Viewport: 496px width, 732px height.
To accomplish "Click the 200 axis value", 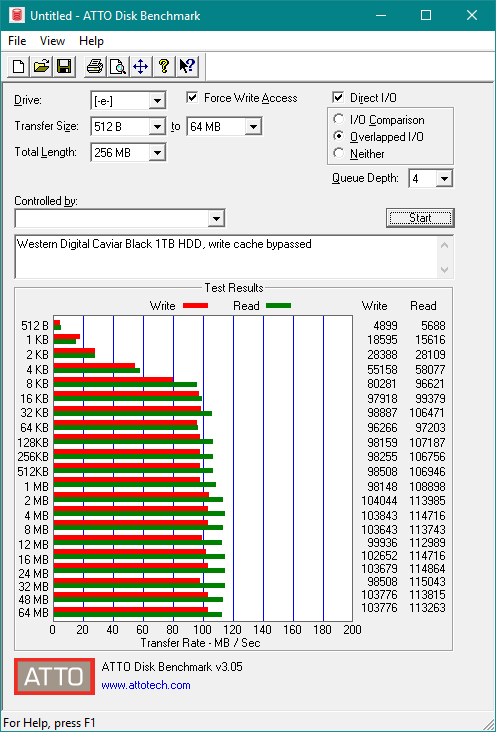I will point(352,630).
